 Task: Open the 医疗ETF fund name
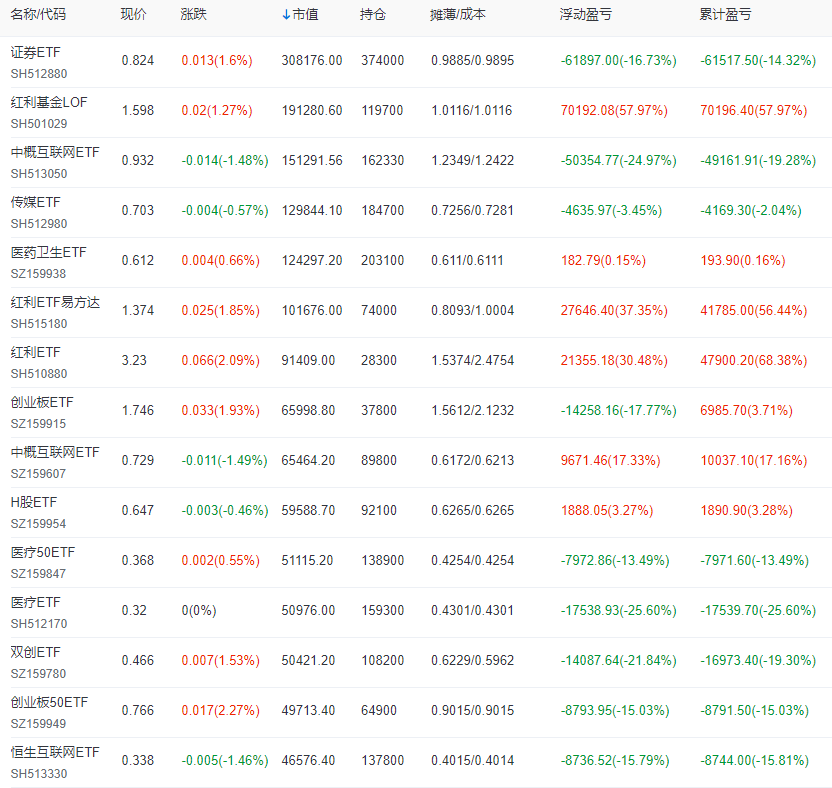click(36, 602)
